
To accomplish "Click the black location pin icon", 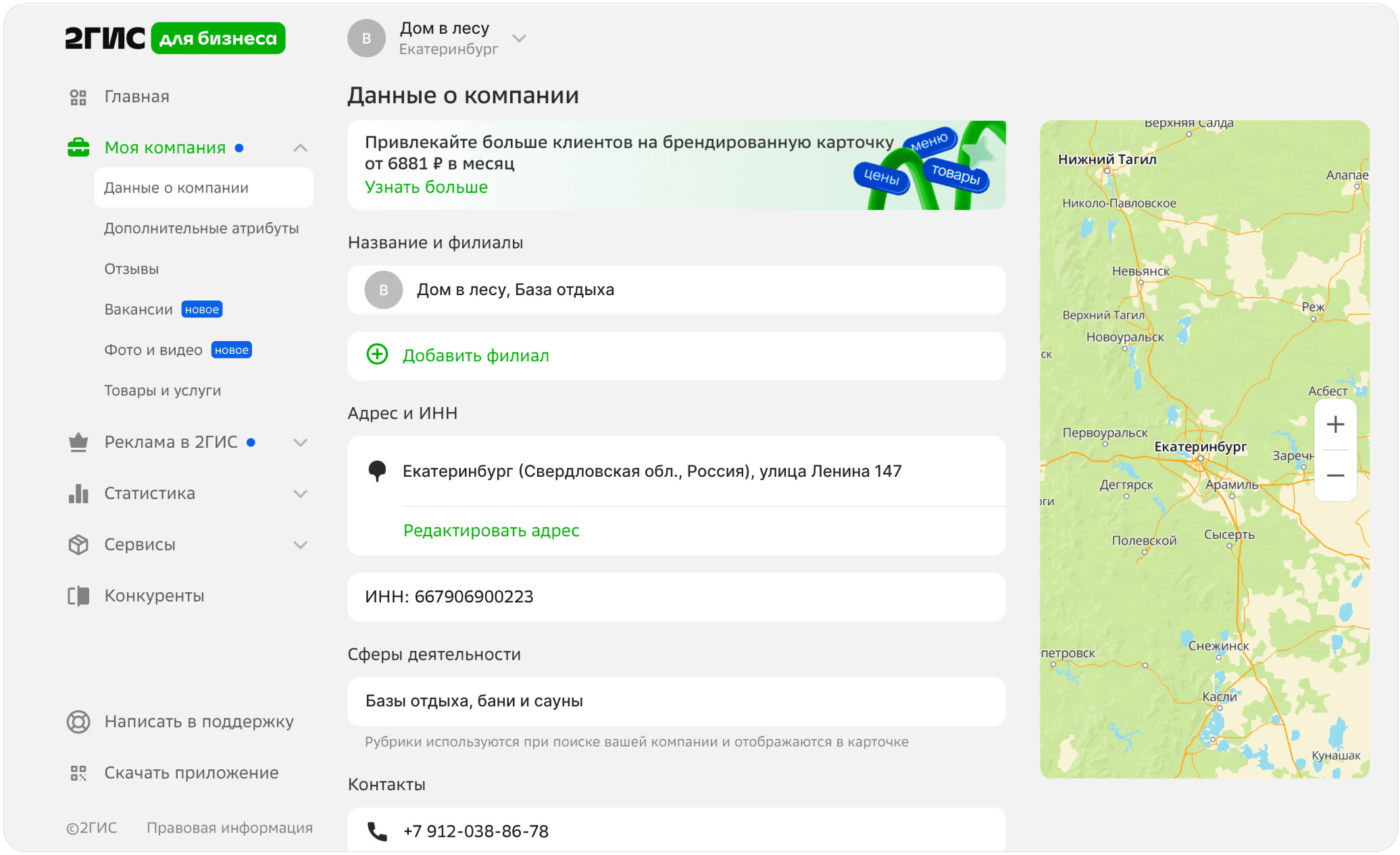I will pyautogui.click(x=377, y=471).
